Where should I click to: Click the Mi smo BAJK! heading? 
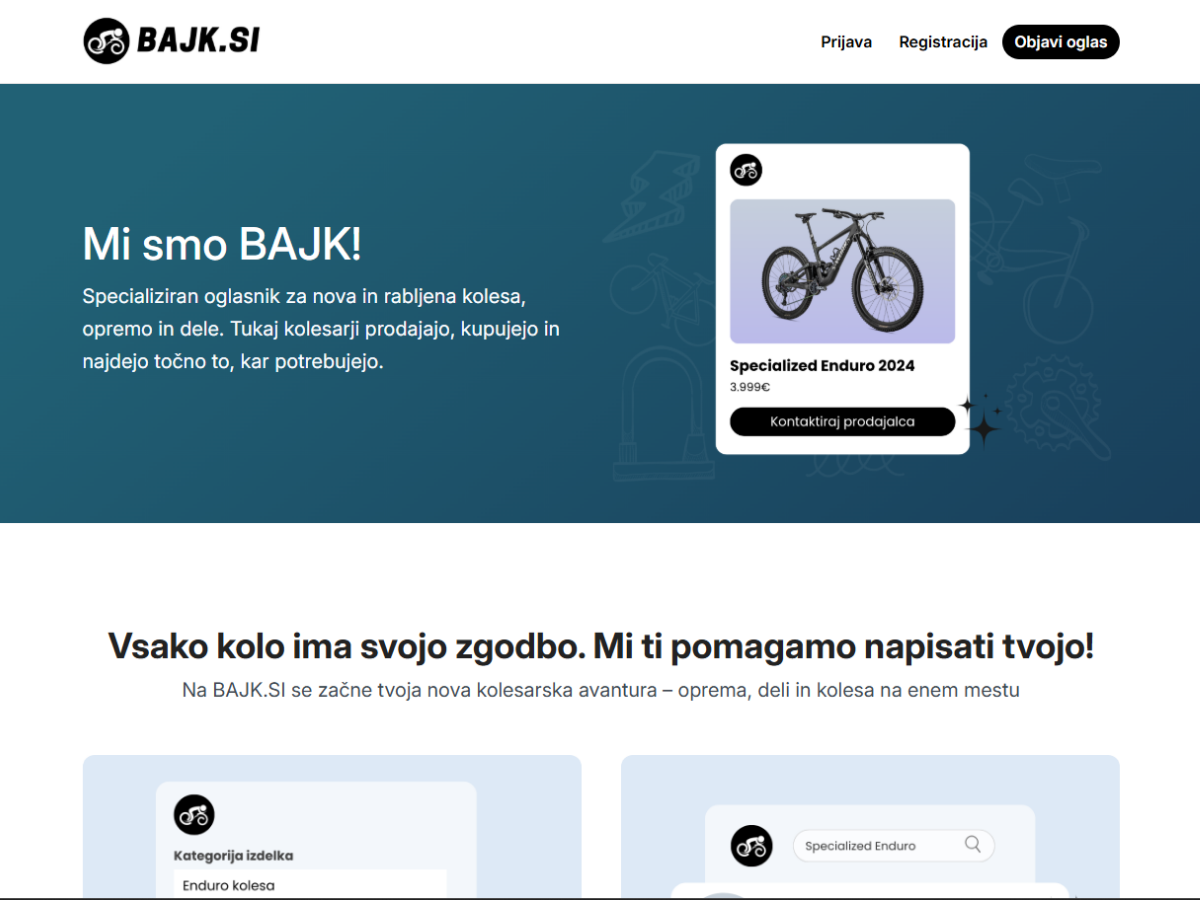[222, 244]
